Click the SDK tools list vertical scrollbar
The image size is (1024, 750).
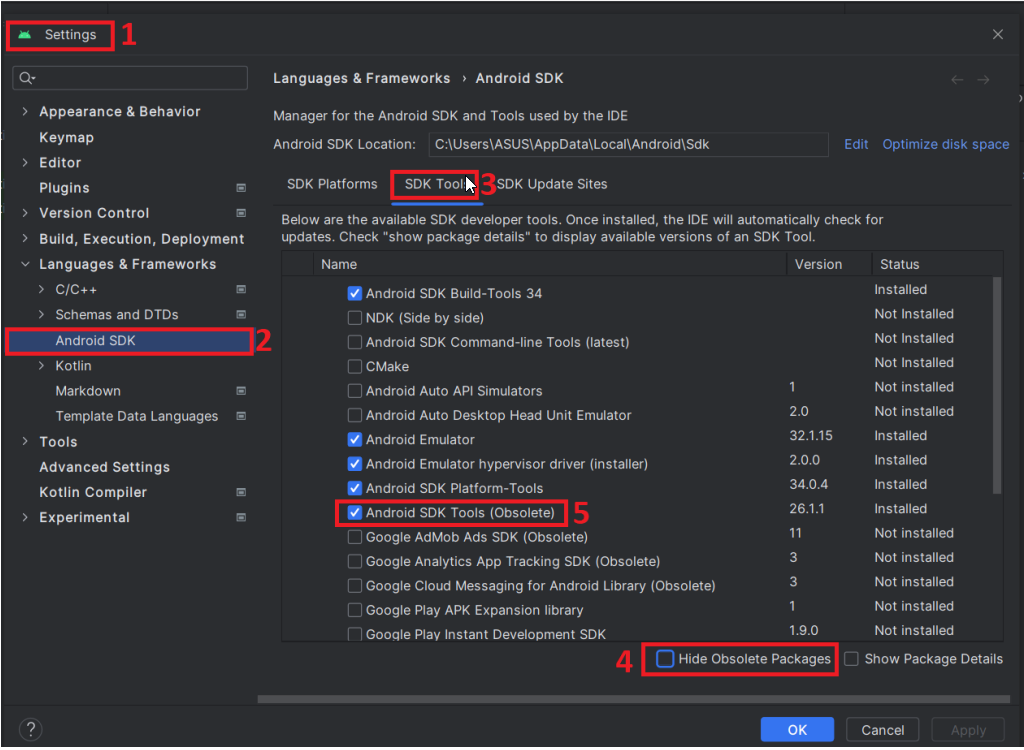click(997, 385)
